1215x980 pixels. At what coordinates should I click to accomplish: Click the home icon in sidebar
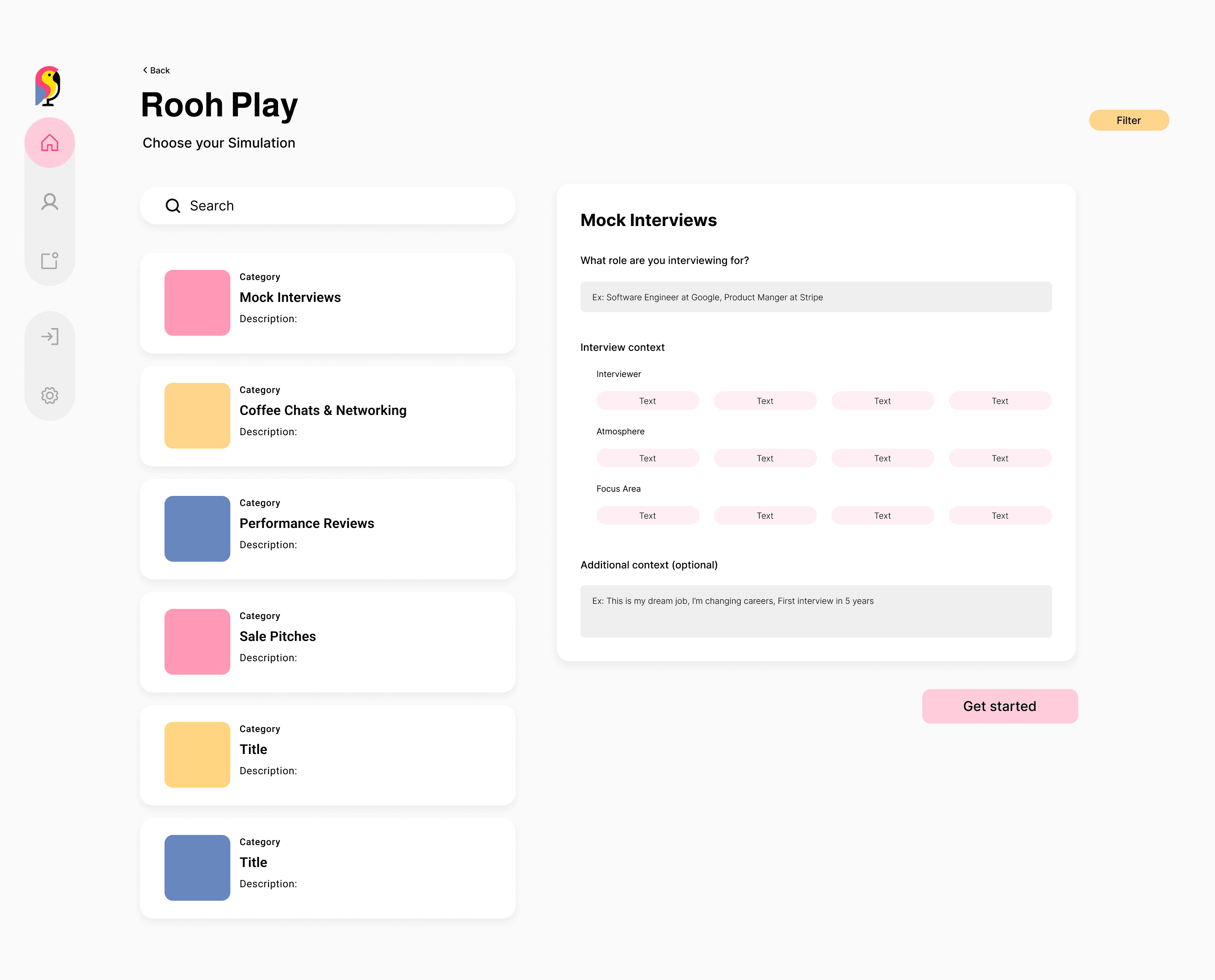click(x=50, y=143)
